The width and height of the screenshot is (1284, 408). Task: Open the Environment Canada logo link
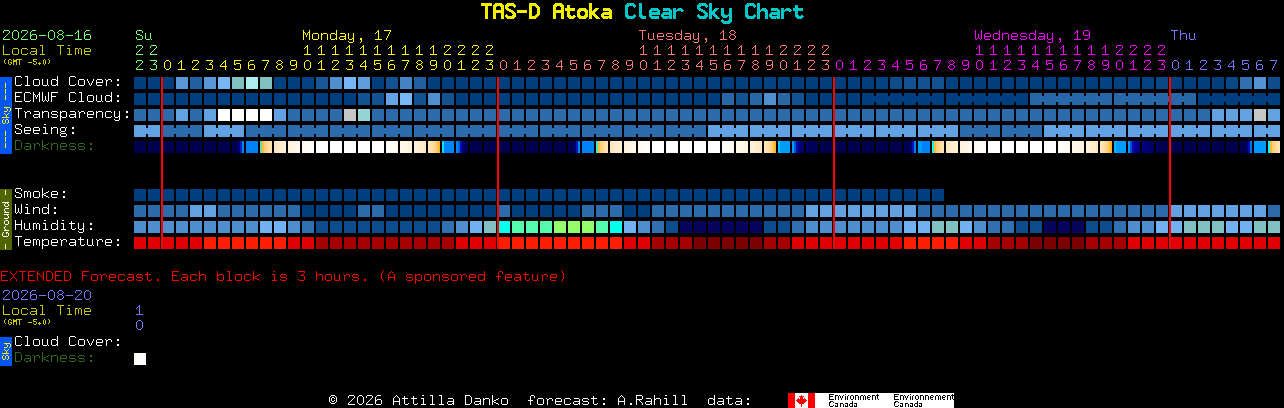pos(871,400)
